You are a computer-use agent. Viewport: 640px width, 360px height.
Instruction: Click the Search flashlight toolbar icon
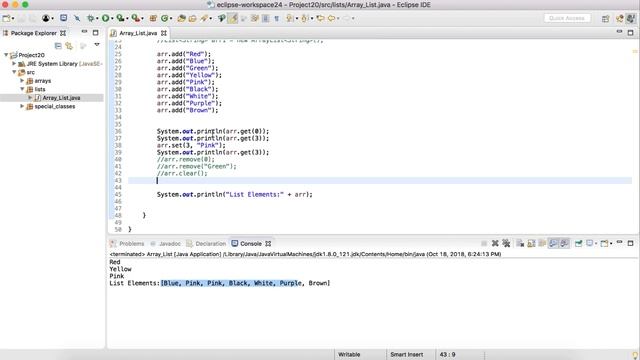pyautogui.click(x=204, y=18)
